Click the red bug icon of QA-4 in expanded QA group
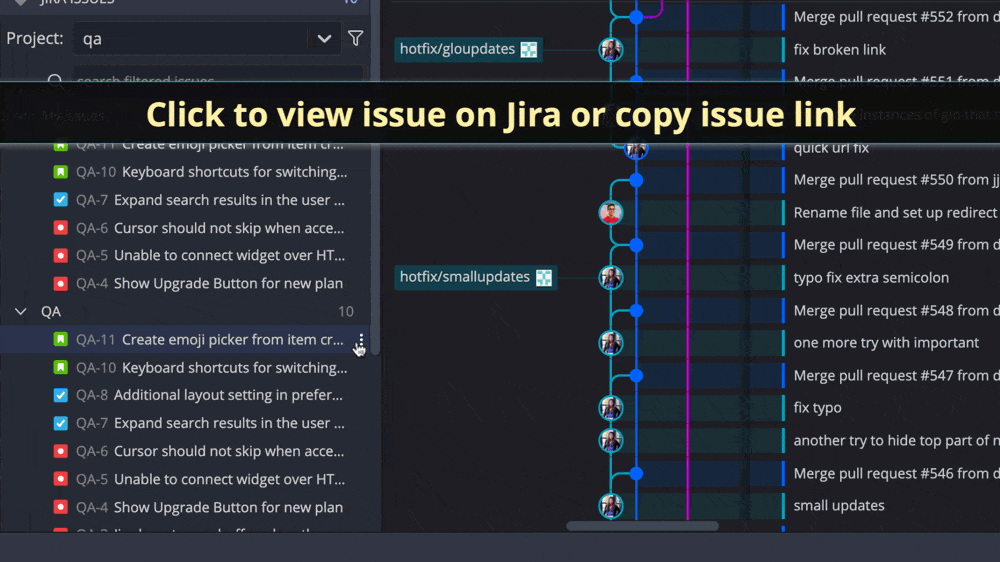 click(61, 507)
